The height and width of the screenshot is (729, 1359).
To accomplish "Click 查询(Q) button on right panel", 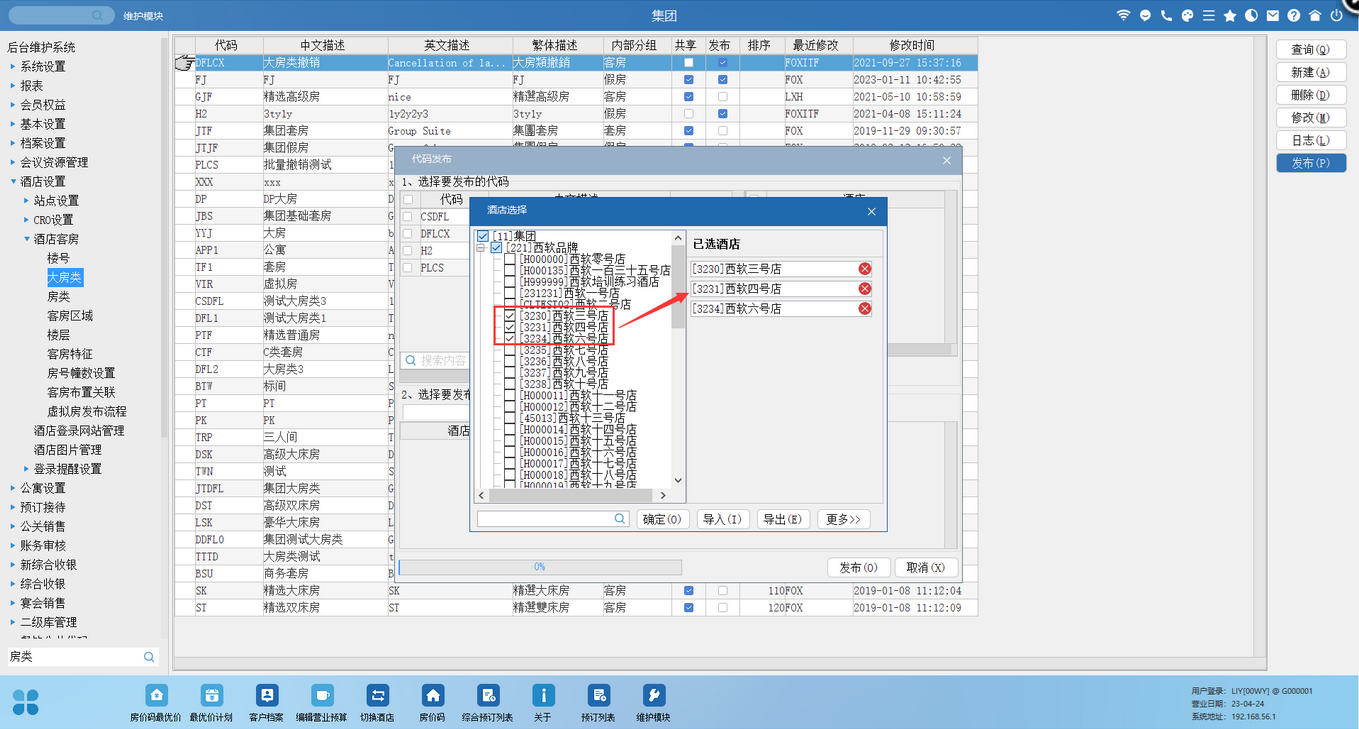I will pos(1311,49).
